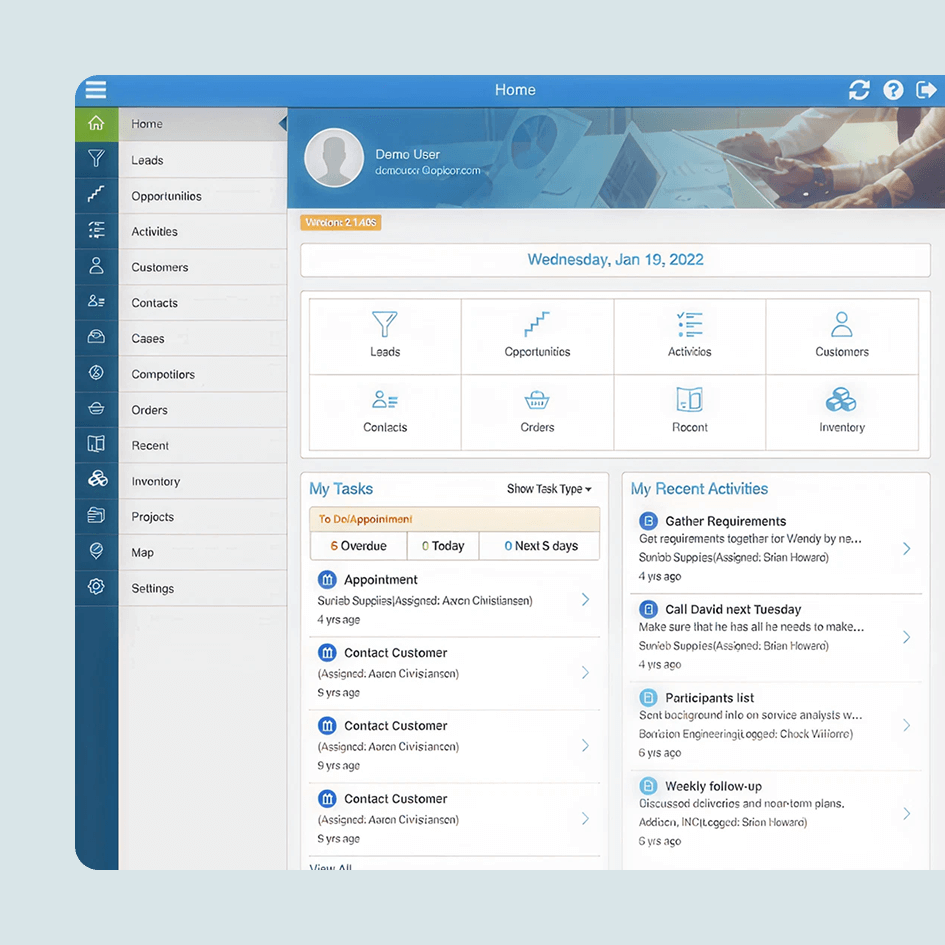This screenshot has width=945, height=945.
Task: Open the Inventory boxes tile
Action: pyautogui.click(x=841, y=411)
